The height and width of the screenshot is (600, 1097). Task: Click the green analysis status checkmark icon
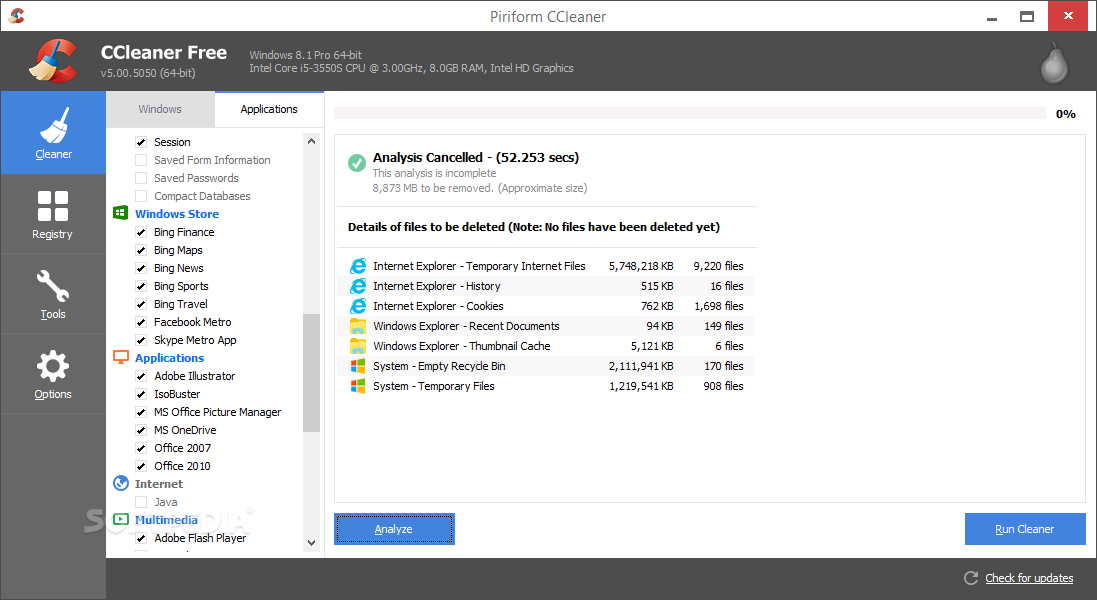pos(357,163)
